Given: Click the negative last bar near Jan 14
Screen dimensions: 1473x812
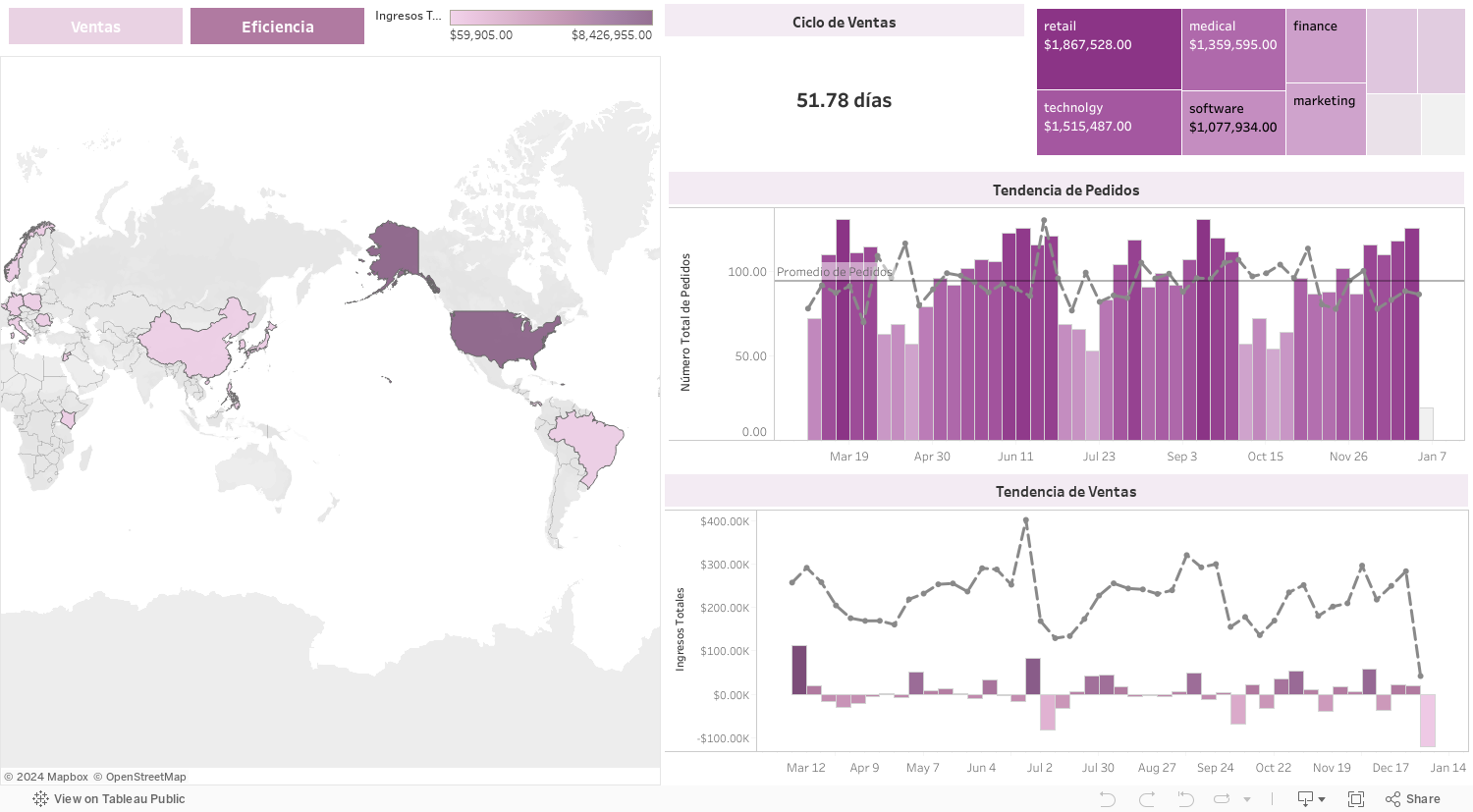Looking at the screenshot, I should (x=1428, y=721).
